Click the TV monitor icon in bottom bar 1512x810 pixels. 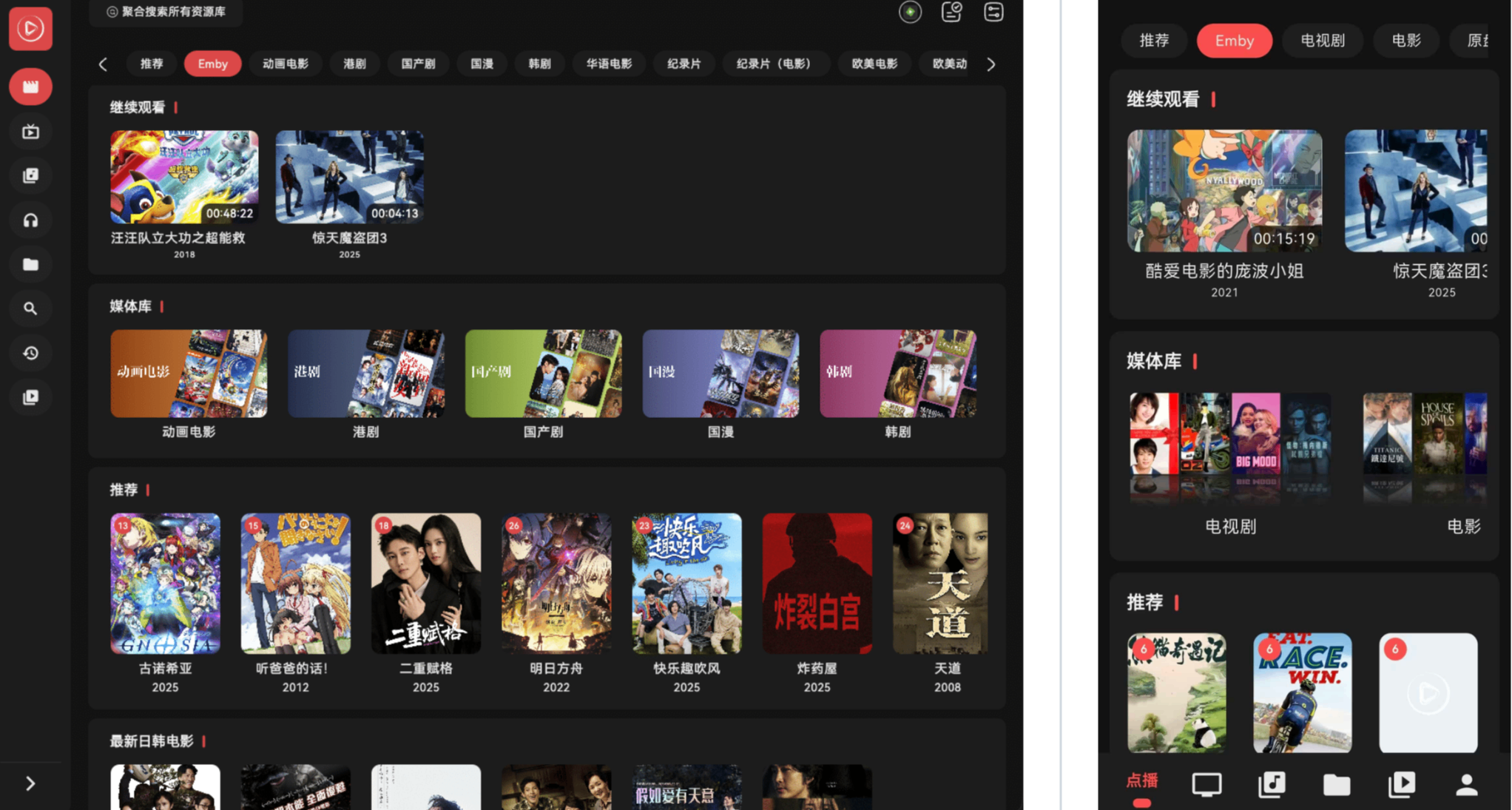click(x=1206, y=784)
